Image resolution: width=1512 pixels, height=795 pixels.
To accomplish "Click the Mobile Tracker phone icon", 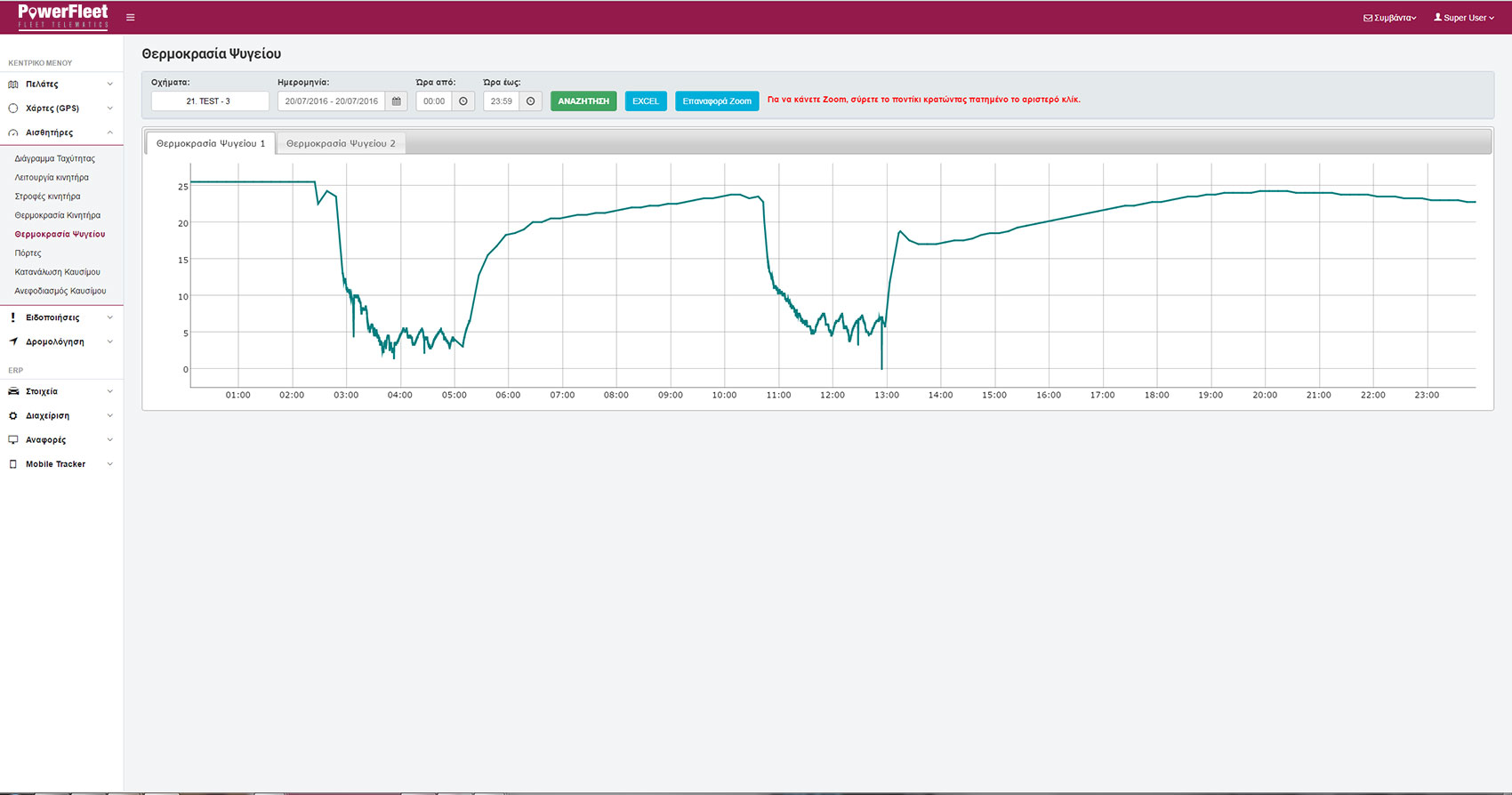I will (x=13, y=464).
